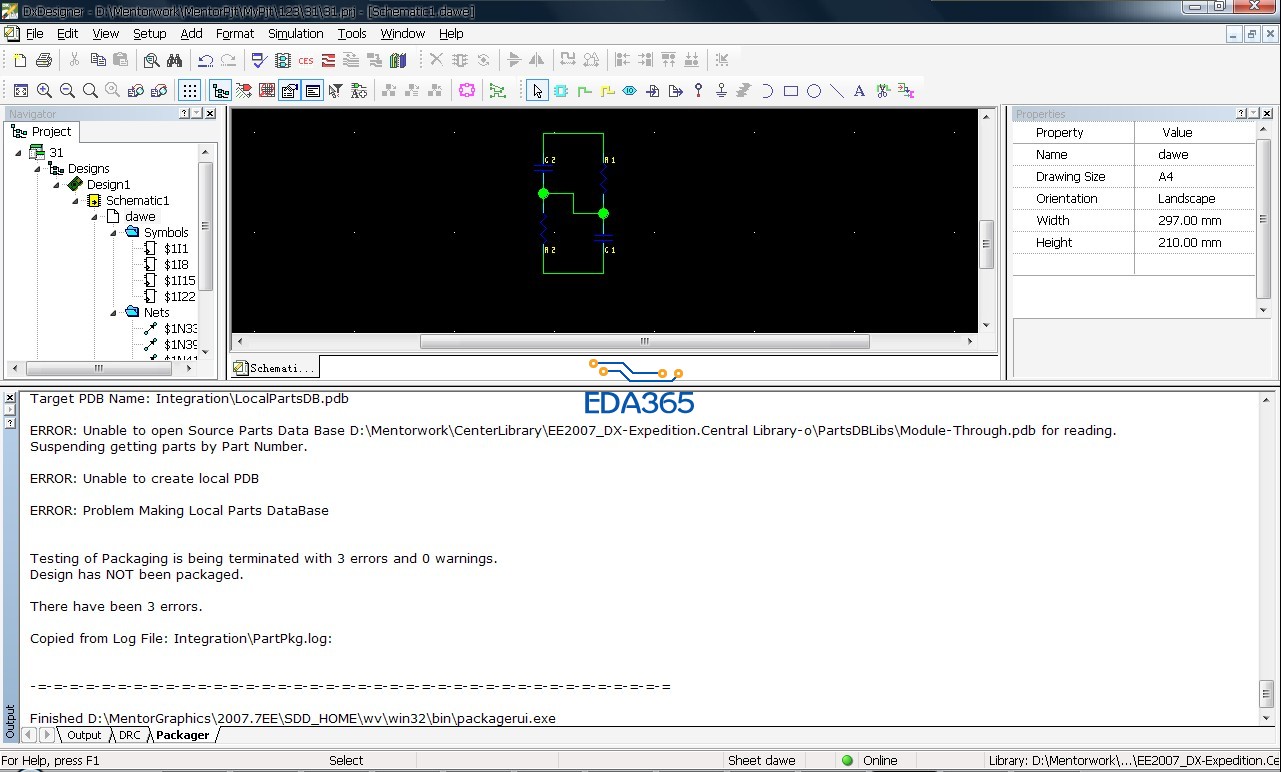Toggle the Properties window button
Viewport: 1281px width, 772px height.
click(289, 91)
